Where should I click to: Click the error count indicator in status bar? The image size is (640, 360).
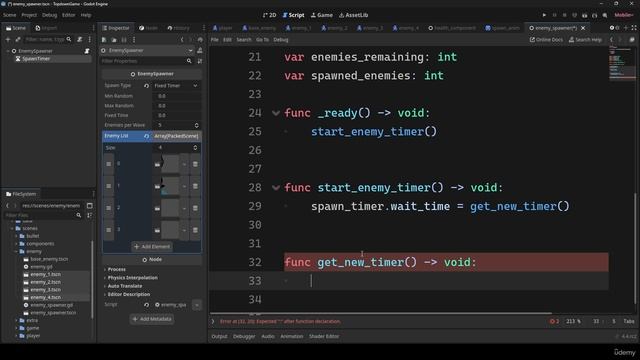[x=554, y=321]
